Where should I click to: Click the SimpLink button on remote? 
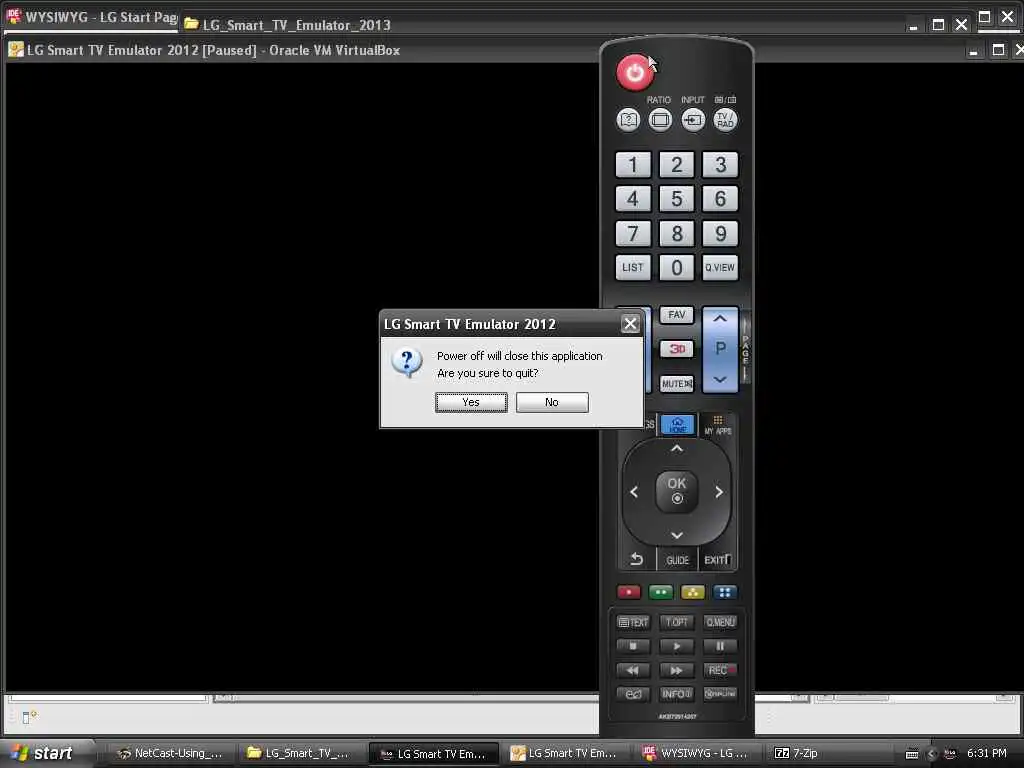pos(720,694)
